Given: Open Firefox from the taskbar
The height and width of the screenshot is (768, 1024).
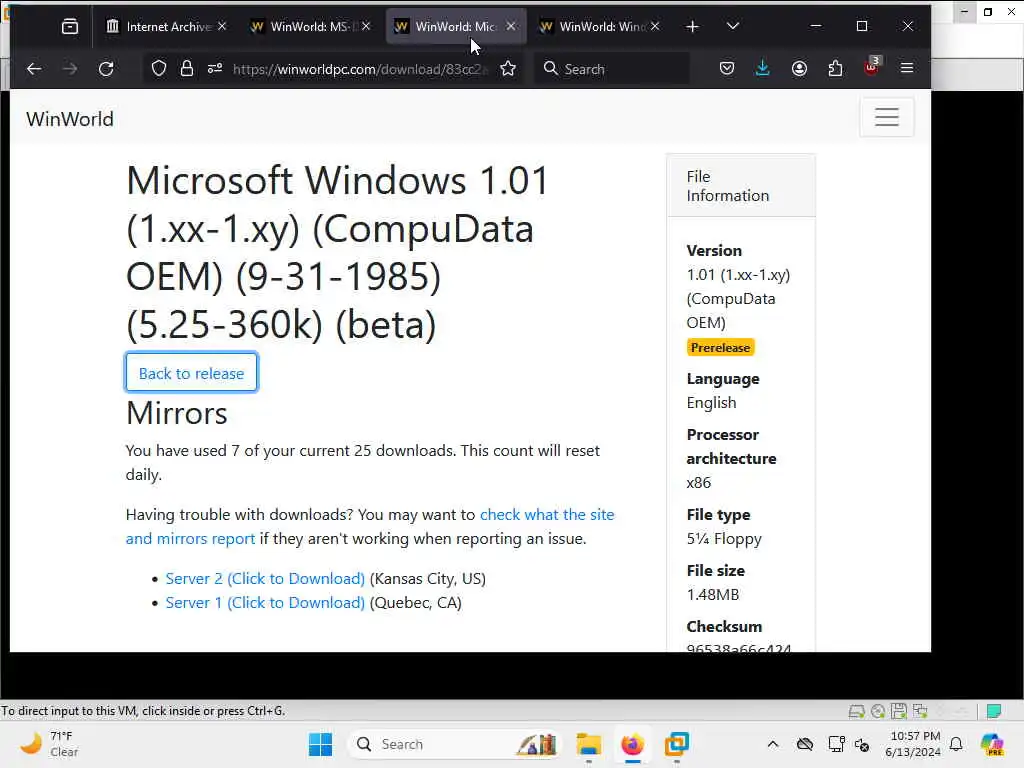Looking at the screenshot, I should [632, 744].
